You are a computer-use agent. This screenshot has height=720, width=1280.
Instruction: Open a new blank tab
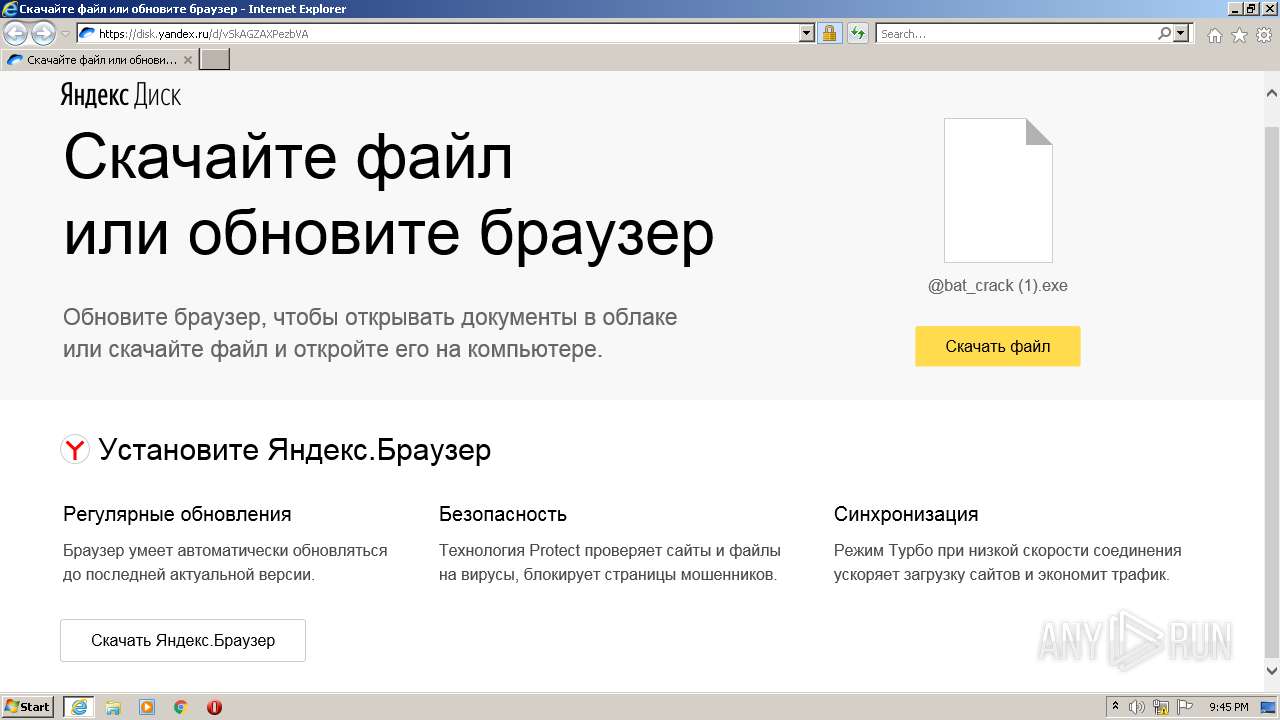coord(215,60)
